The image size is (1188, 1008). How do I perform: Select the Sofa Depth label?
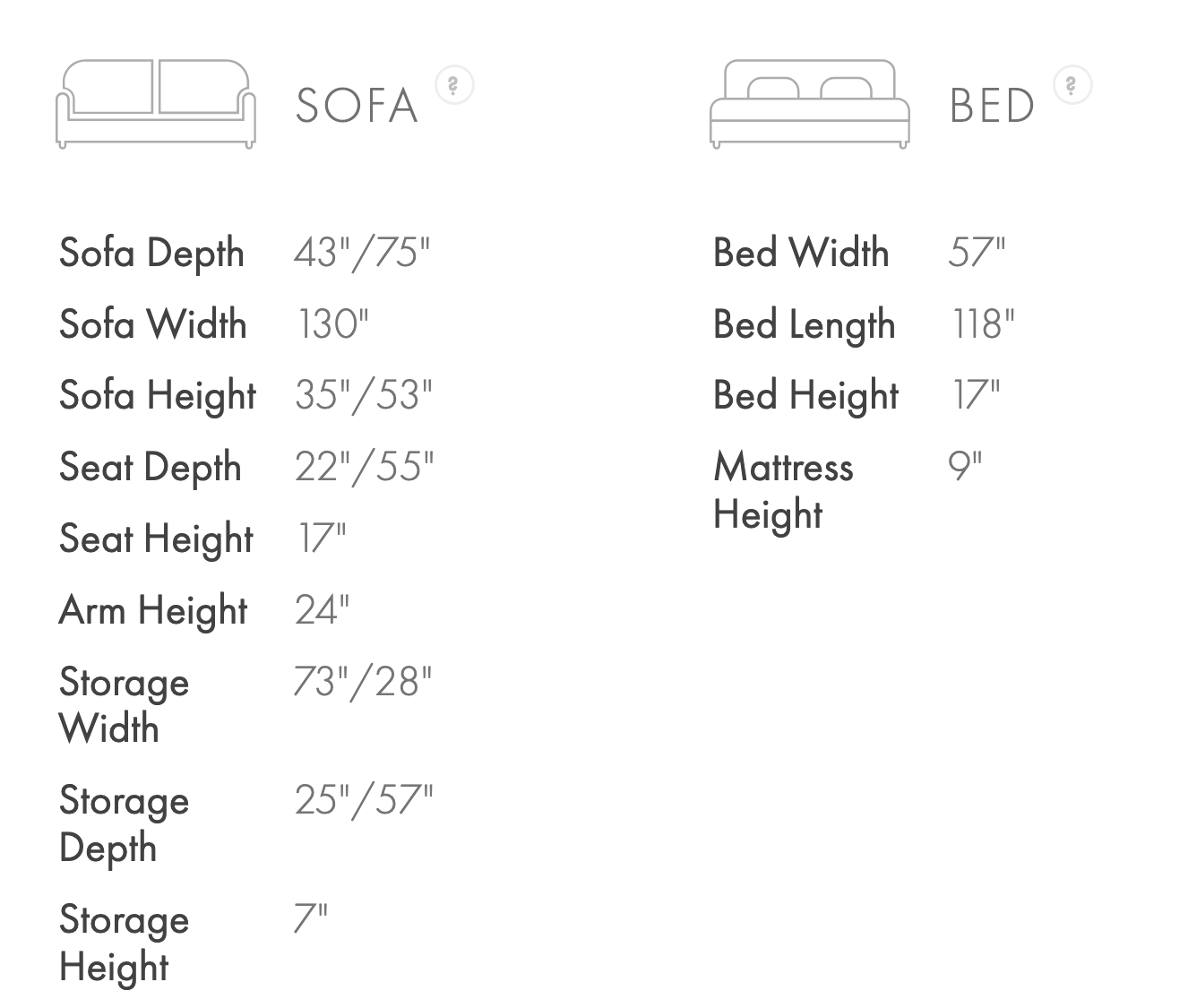[x=151, y=253]
